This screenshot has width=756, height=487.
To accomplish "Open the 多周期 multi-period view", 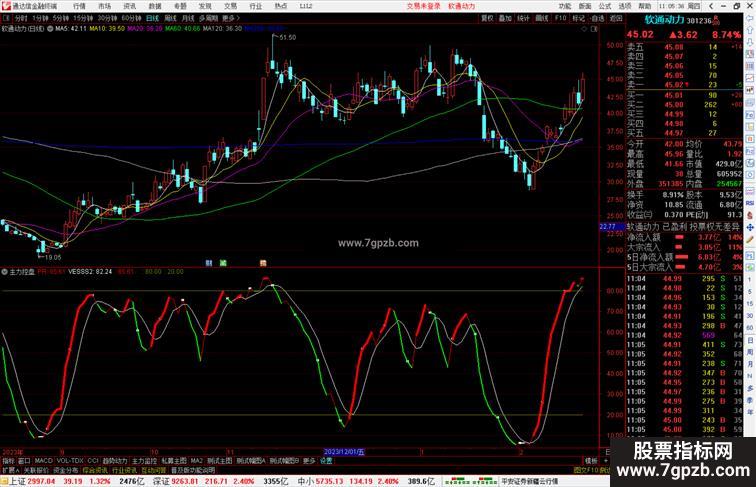I will (x=208, y=18).
